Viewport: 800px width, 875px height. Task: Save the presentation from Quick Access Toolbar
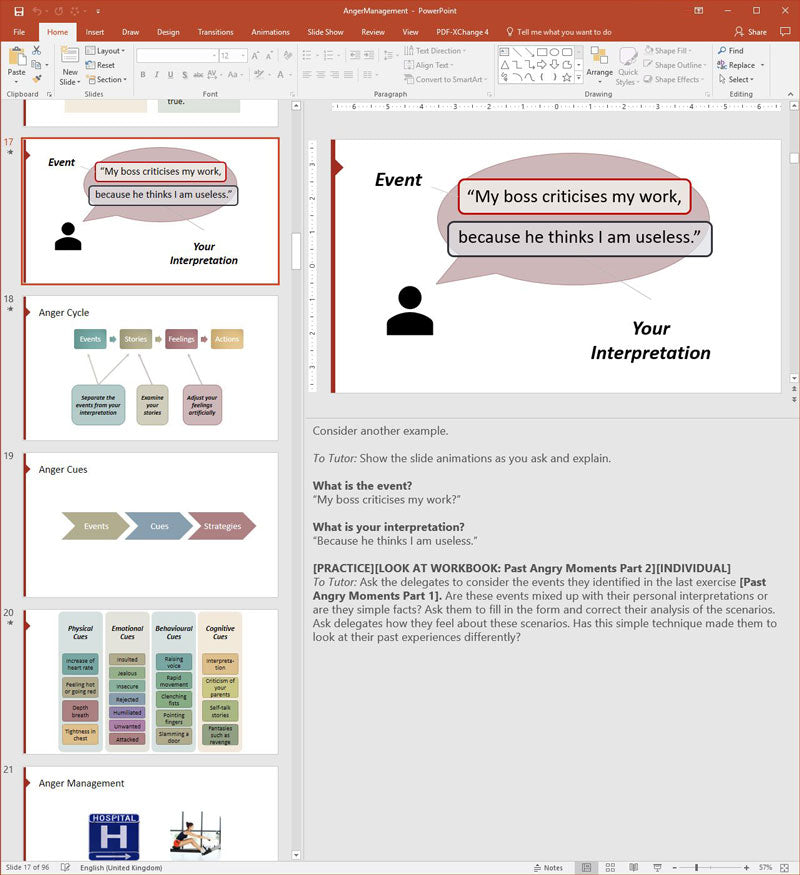[x=19, y=11]
